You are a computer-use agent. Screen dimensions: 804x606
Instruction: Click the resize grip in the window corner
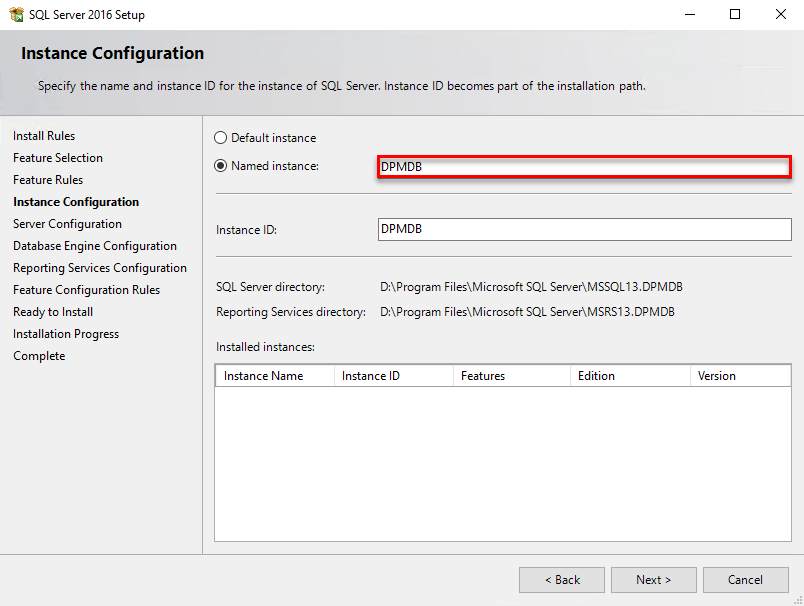tap(798, 600)
